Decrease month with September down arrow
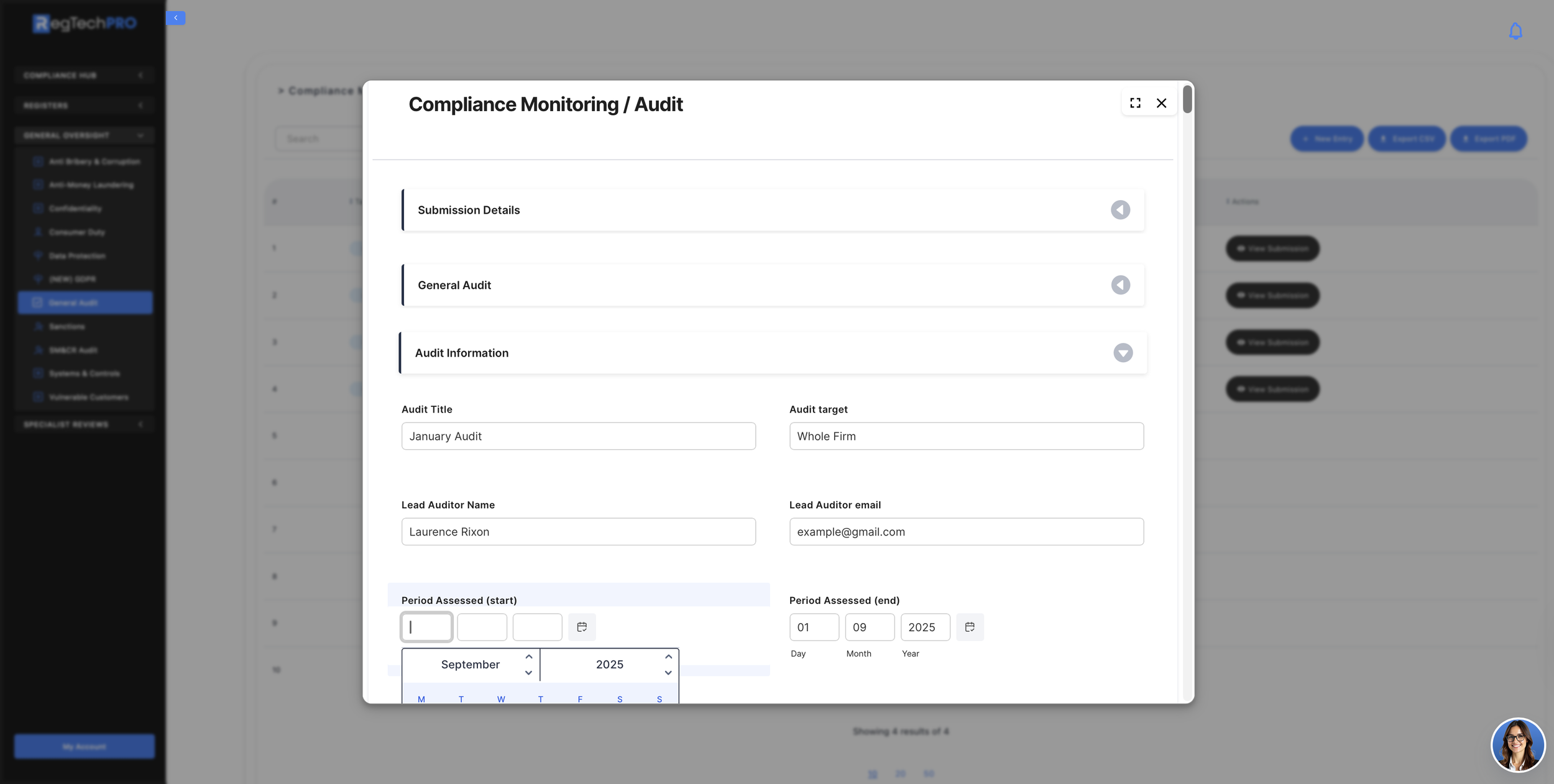1554x784 pixels. pyautogui.click(x=528, y=673)
